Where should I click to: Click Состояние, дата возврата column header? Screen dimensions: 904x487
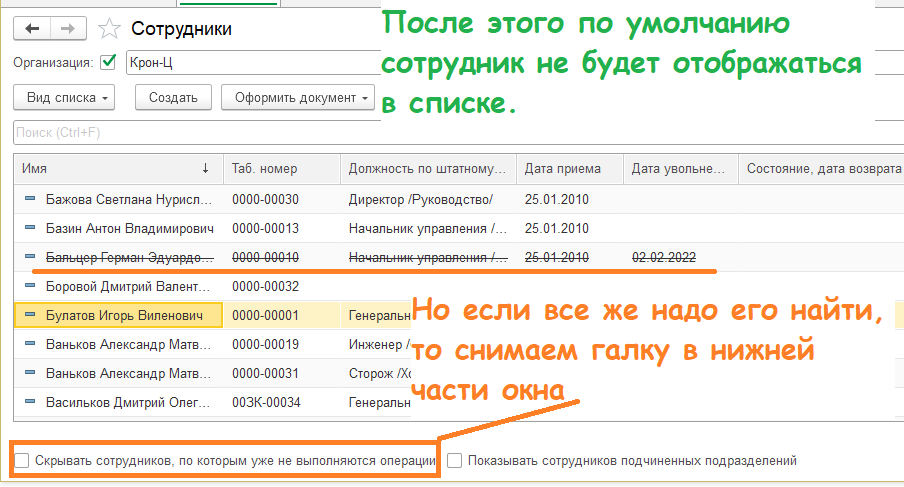coord(823,168)
